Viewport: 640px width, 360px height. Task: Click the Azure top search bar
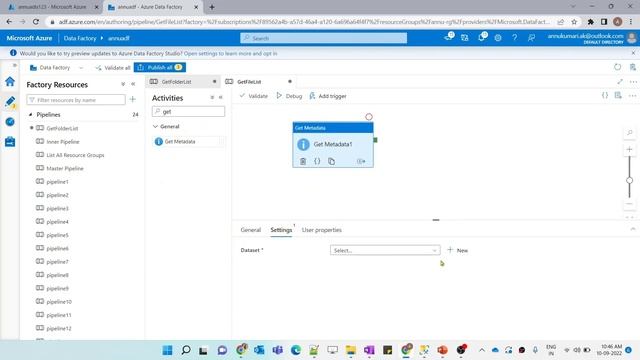click(x=323, y=38)
